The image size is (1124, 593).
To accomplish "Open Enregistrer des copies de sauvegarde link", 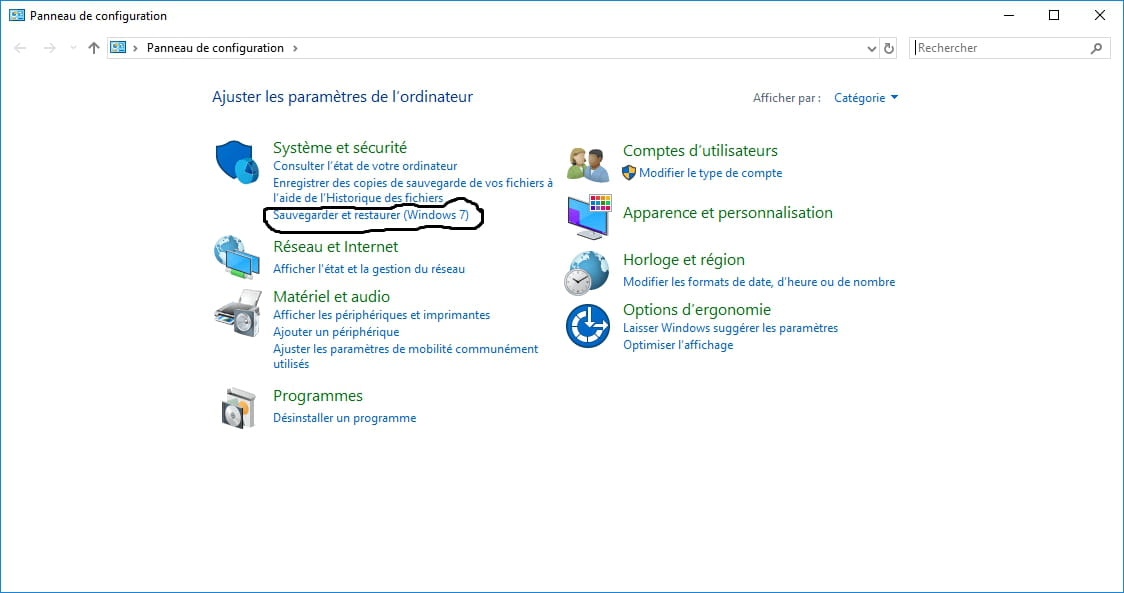I will [x=413, y=190].
